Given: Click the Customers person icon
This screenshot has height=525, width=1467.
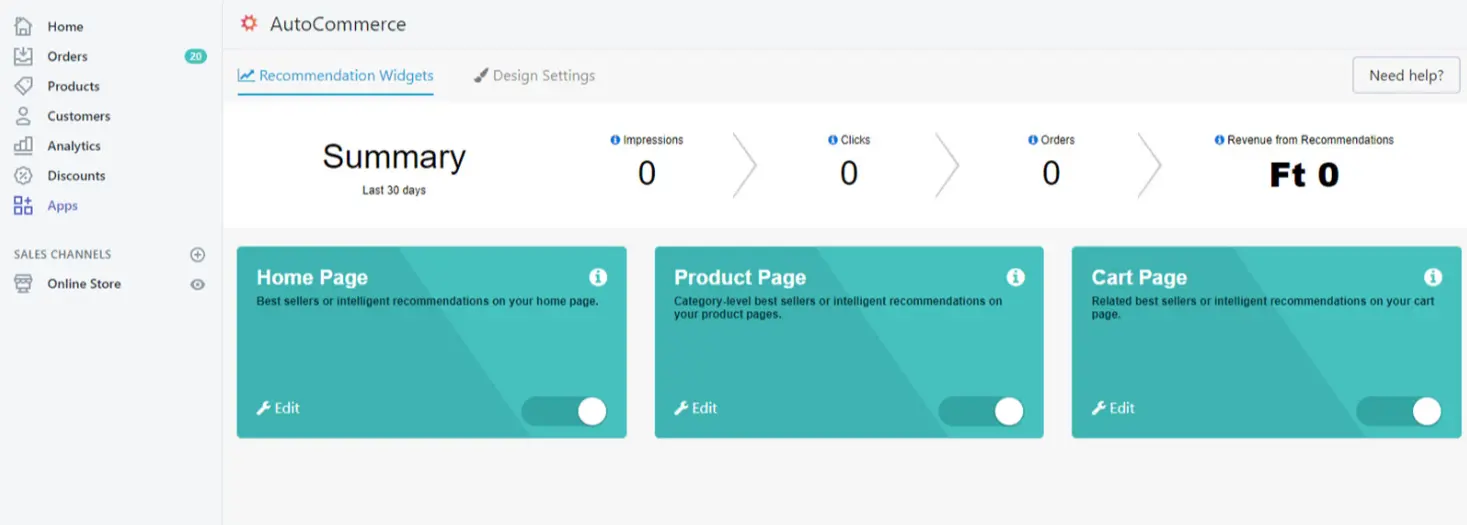Looking at the screenshot, I should 23,116.
